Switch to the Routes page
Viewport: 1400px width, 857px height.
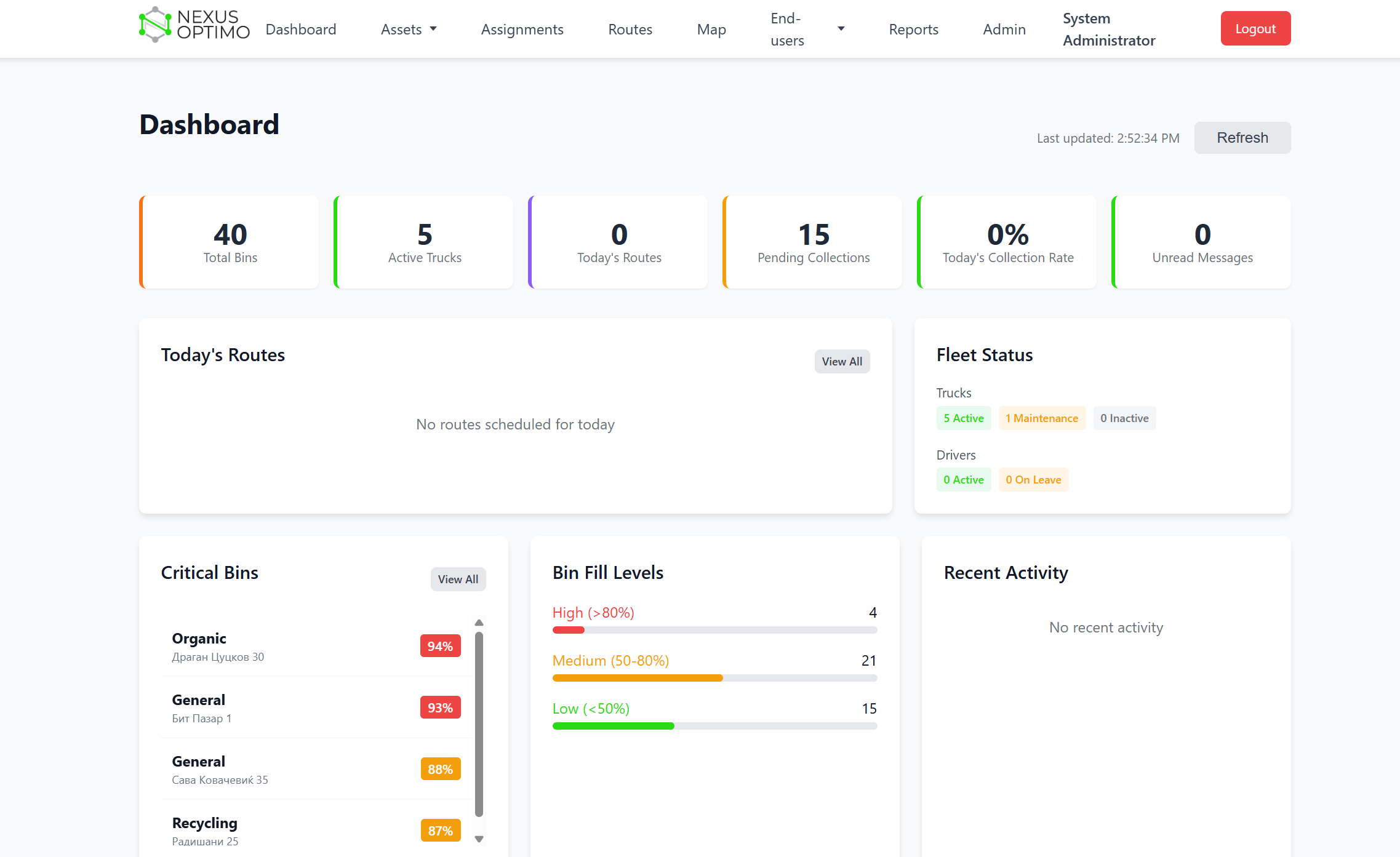coord(630,29)
